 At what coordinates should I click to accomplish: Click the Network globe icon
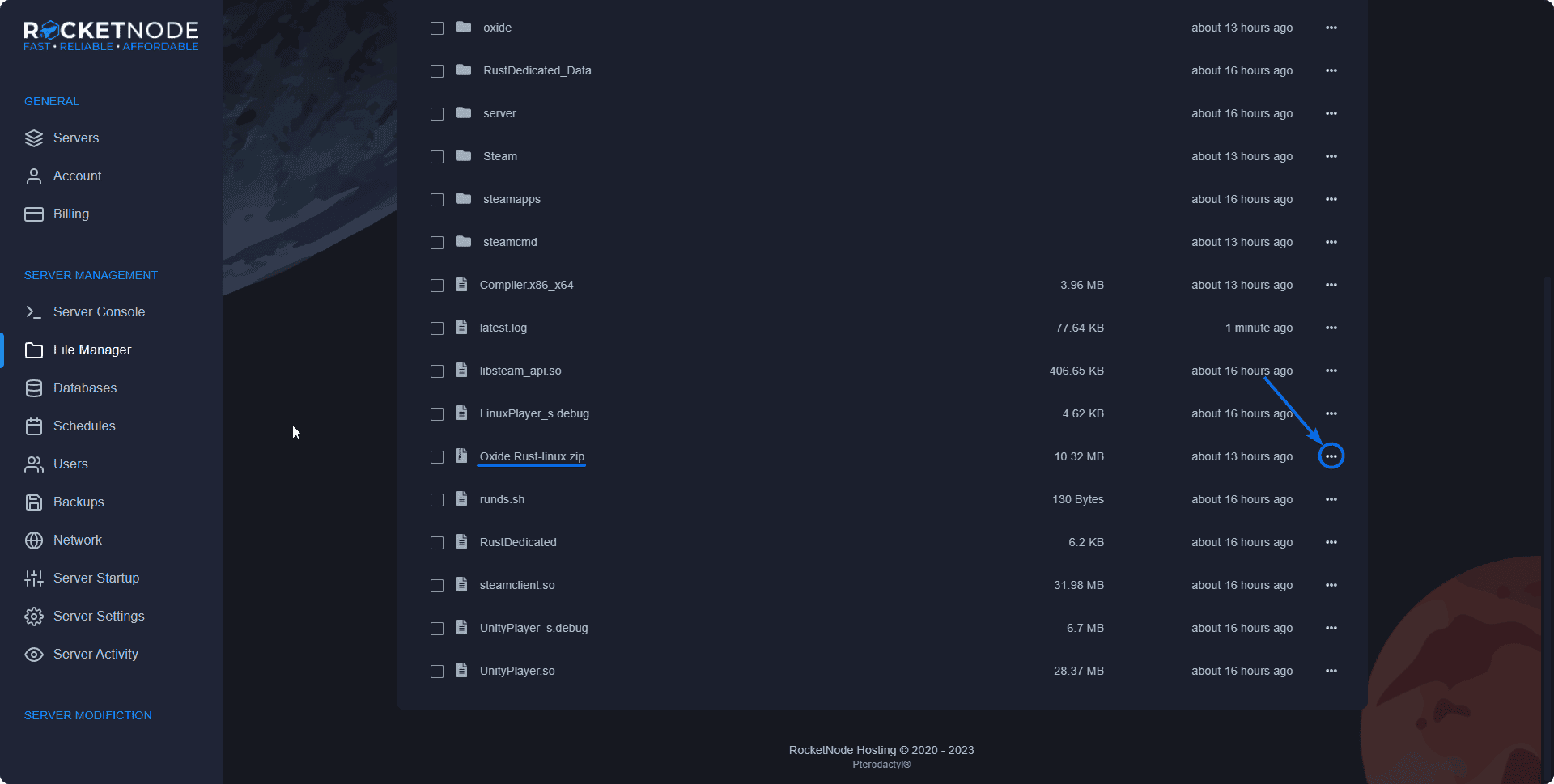(34, 540)
